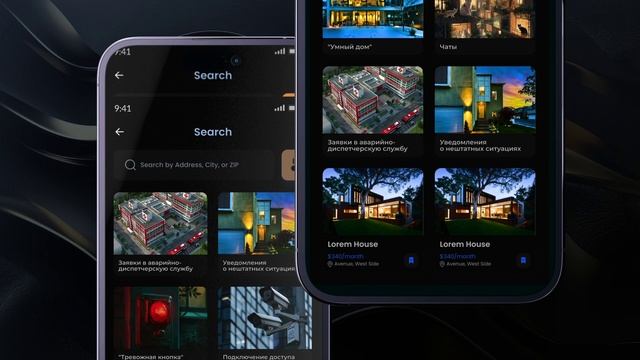The width and height of the screenshot is (640, 360).
Task: Click the $340/month price on the left Lorem House card
Action: [345, 256]
